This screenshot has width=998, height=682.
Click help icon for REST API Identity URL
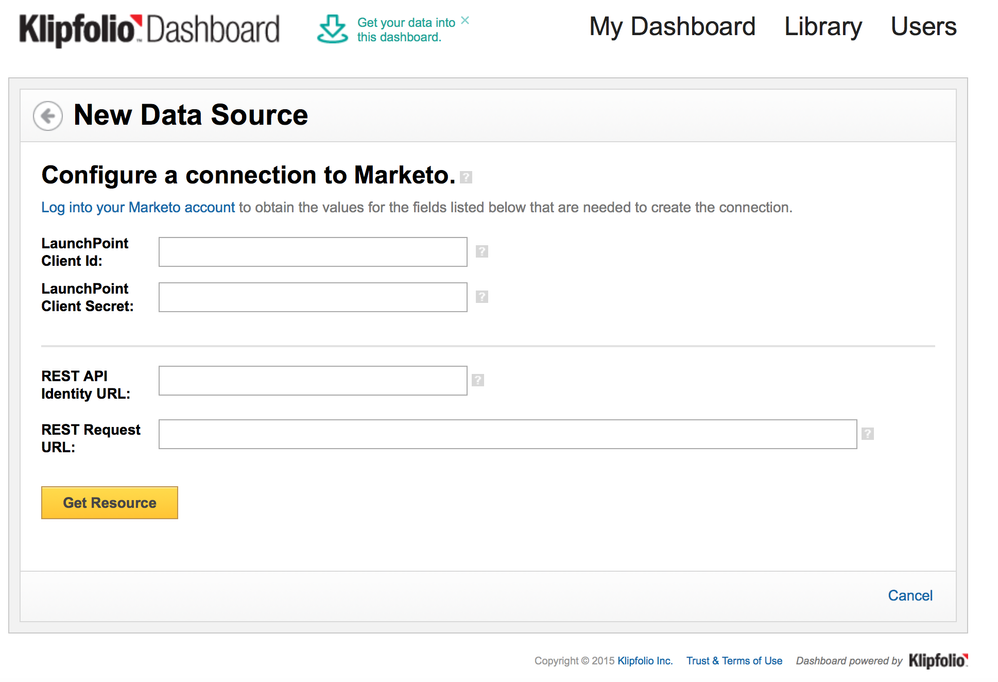(x=478, y=380)
